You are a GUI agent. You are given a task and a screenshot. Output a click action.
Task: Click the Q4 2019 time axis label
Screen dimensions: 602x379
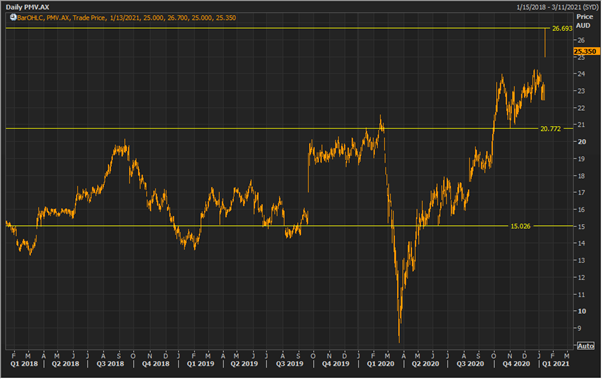336,364
